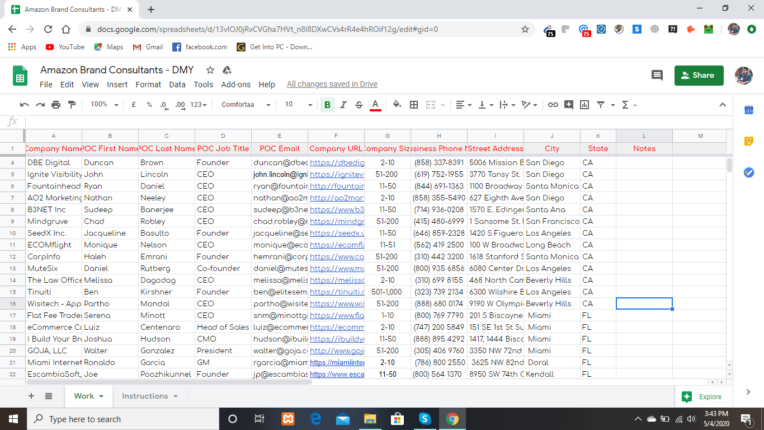Open text rotation dropdown
This screenshot has width=764, height=430.
[x=529, y=105]
